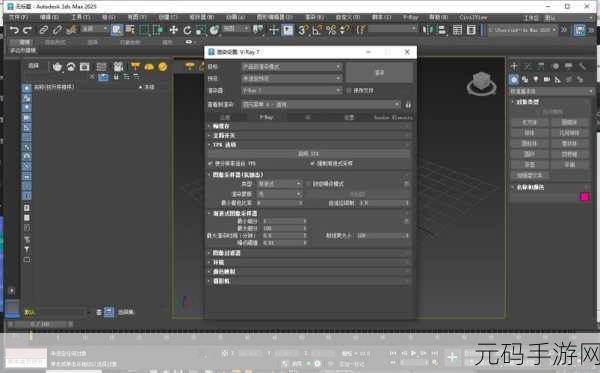Toggle the Spinner Snap button
This screenshot has height=373, width=600.
click(x=345, y=30)
